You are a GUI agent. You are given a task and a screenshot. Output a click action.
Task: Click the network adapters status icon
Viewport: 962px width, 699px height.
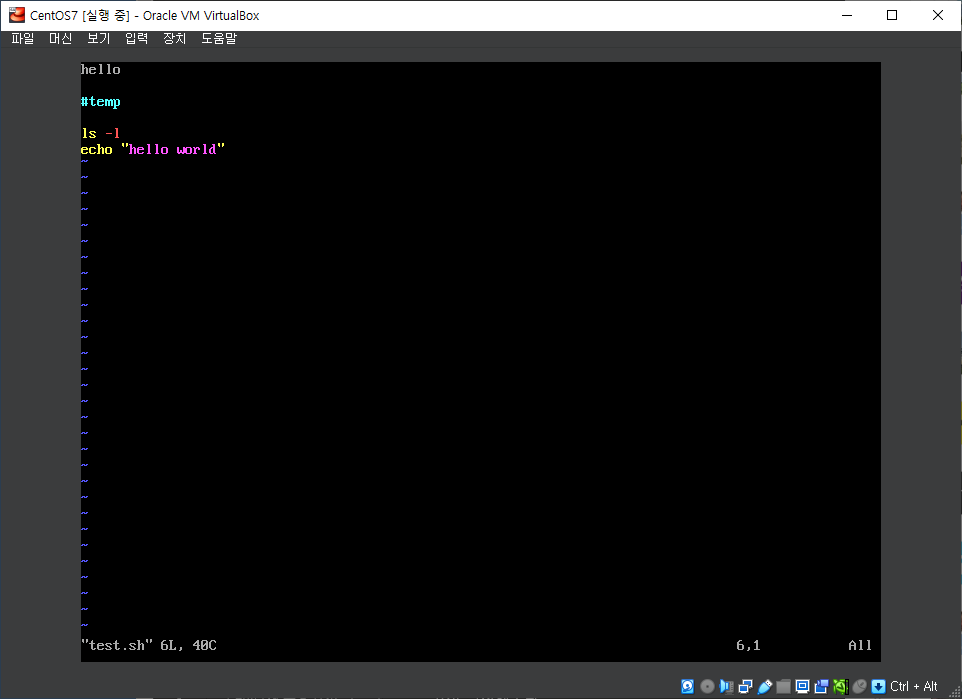pyautogui.click(x=744, y=686)
